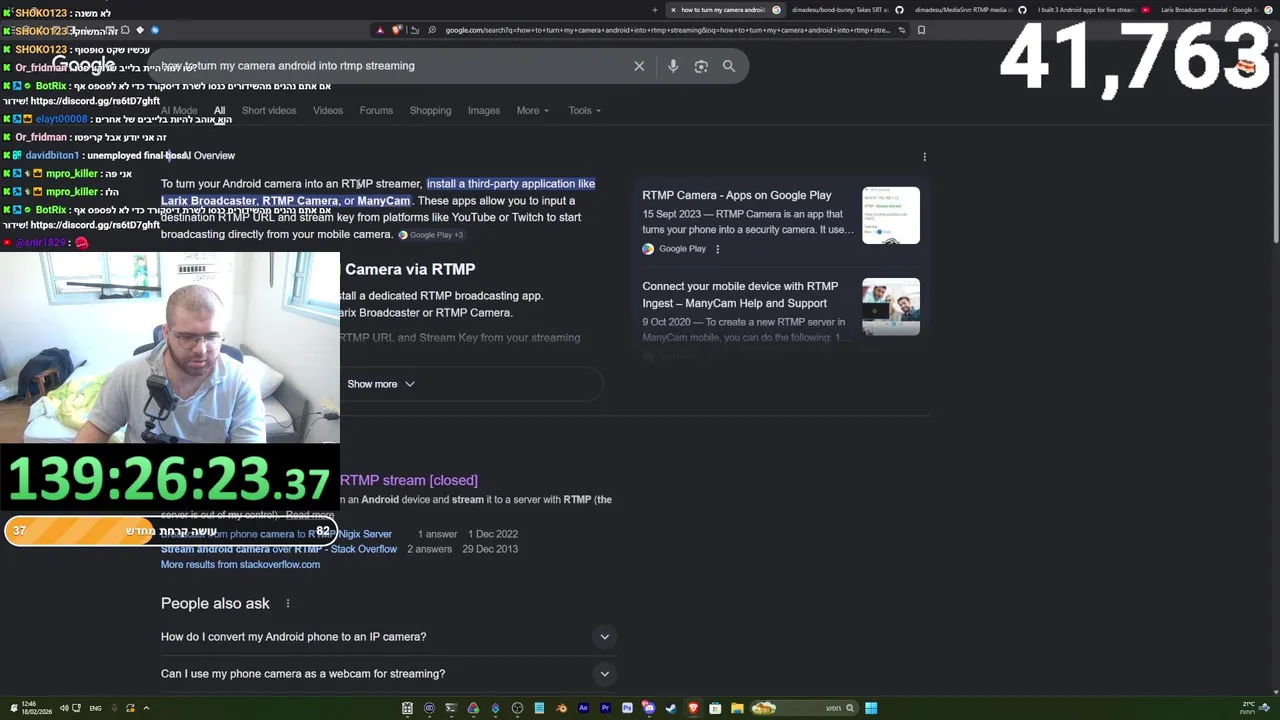Viewport: 1280px width, 720px height.
Task: Switch to Brave browser in taskbar
Action: coord(693,708)
